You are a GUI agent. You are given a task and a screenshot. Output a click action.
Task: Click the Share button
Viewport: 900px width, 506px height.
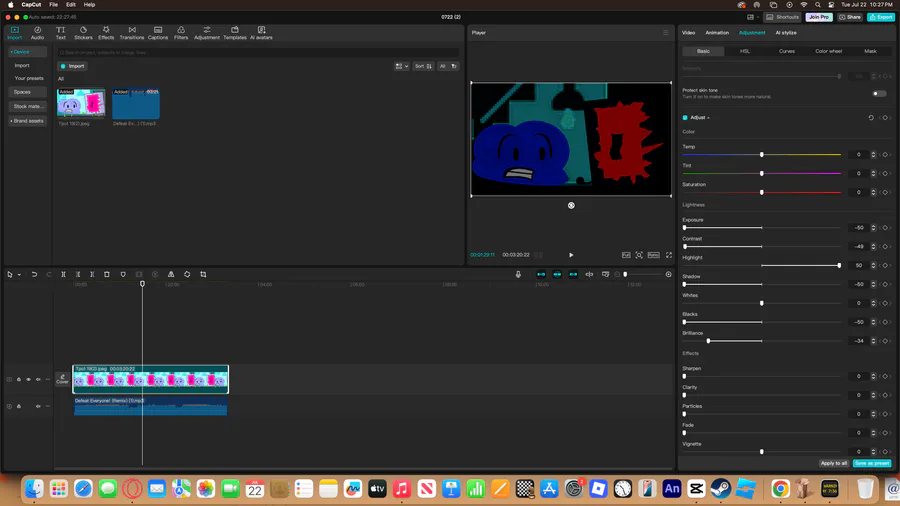(850, 17)
